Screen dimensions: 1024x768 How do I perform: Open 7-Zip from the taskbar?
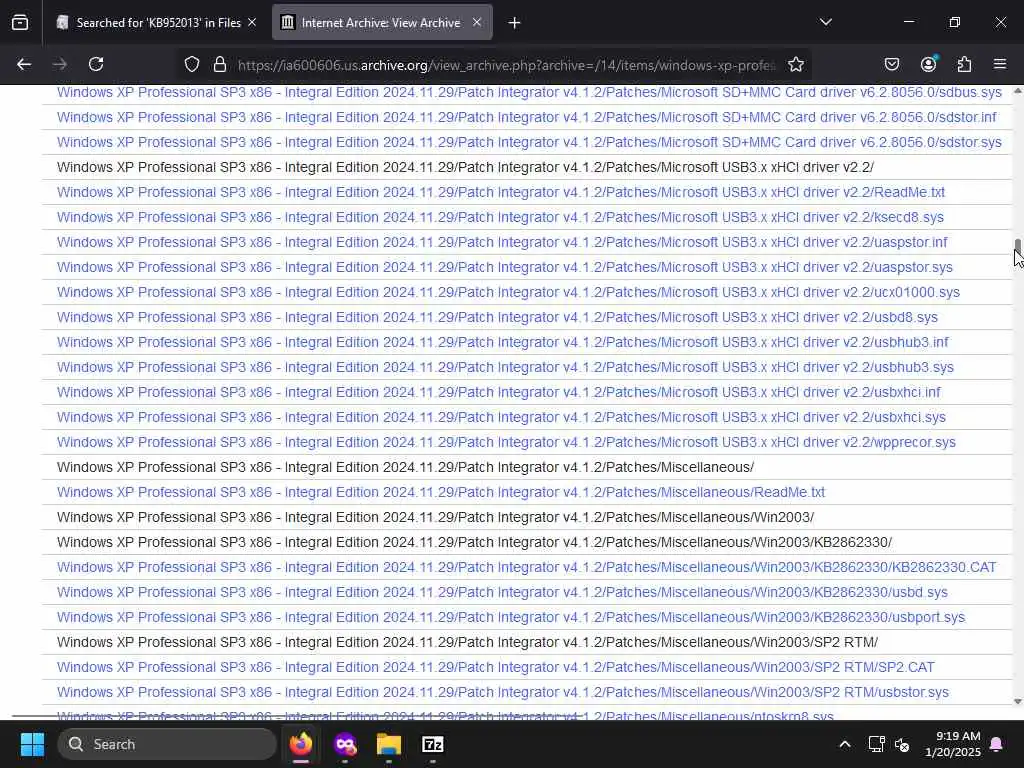(x=432, y=744)
